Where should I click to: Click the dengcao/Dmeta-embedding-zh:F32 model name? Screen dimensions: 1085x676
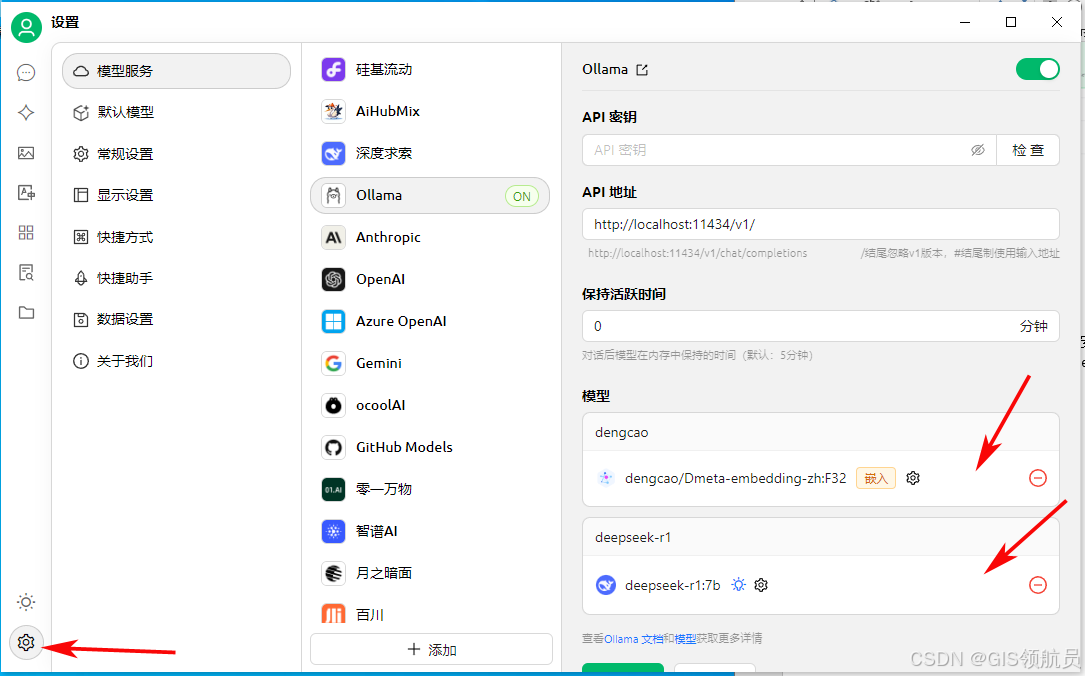pos(736,478)
